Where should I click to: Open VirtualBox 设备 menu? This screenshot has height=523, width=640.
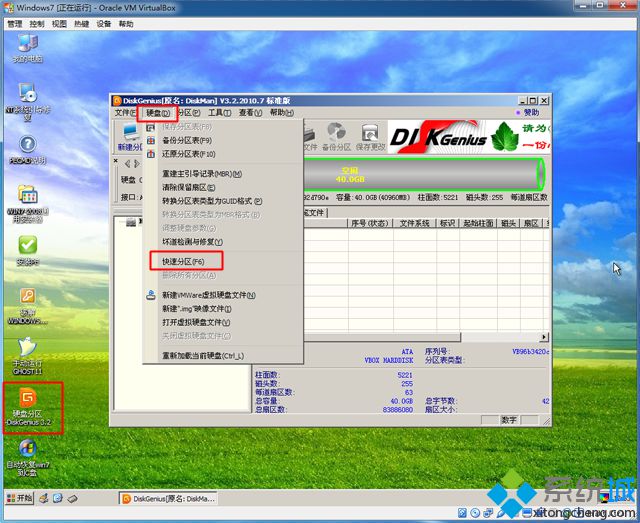(x=104, y=24)
